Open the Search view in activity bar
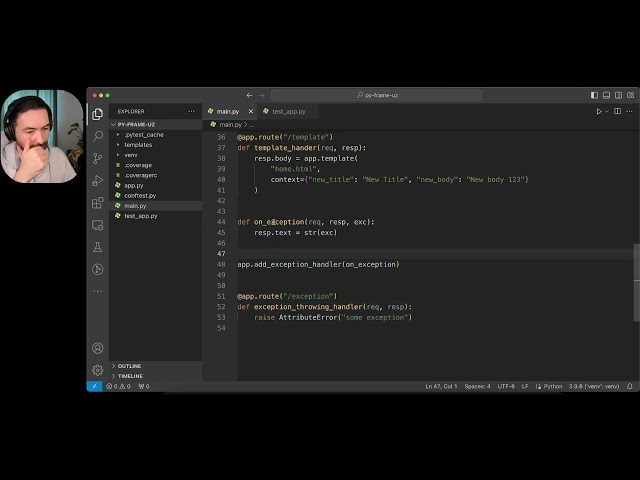 point(98,136)
